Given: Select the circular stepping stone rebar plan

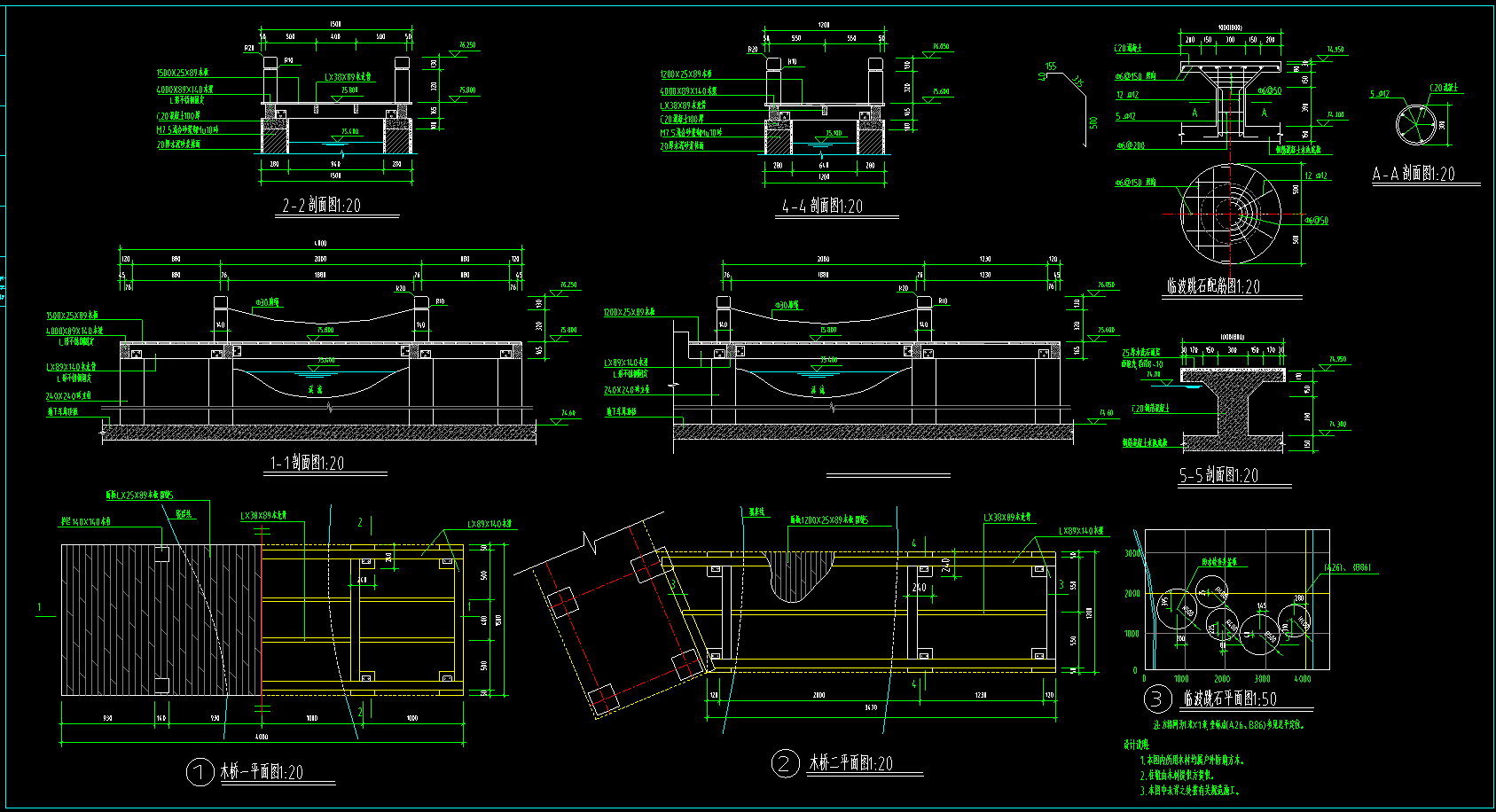Looking at the screenshot, I should pyautogui.click(x=1230, y=213).
